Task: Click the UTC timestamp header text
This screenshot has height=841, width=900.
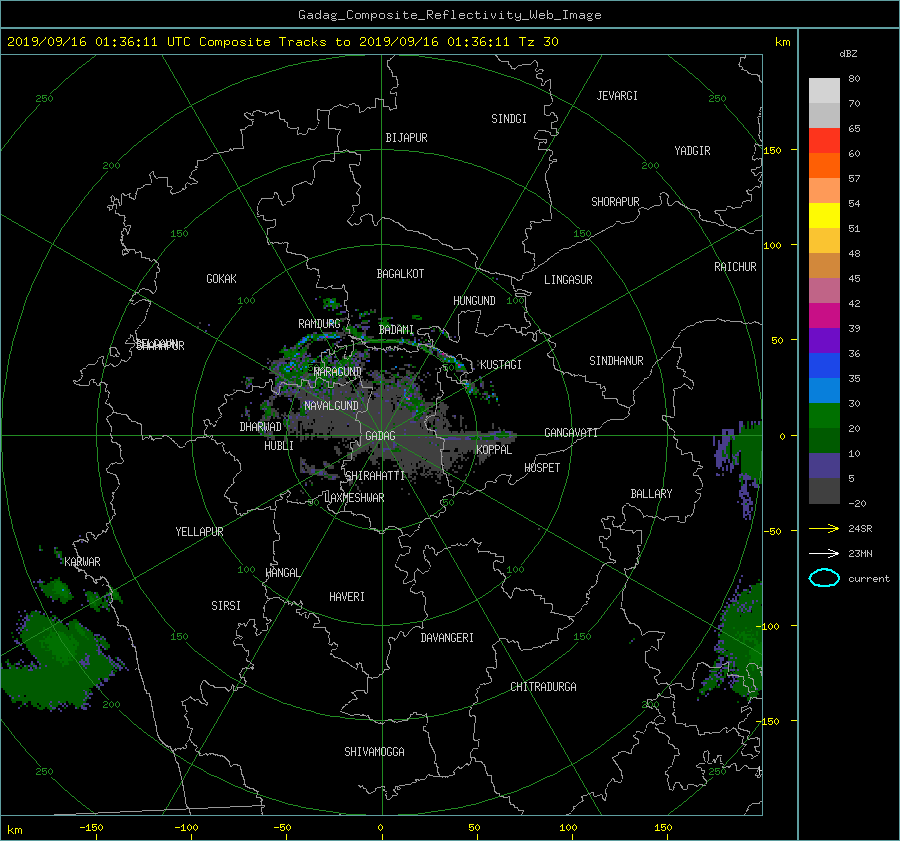Action: point(282,42)
